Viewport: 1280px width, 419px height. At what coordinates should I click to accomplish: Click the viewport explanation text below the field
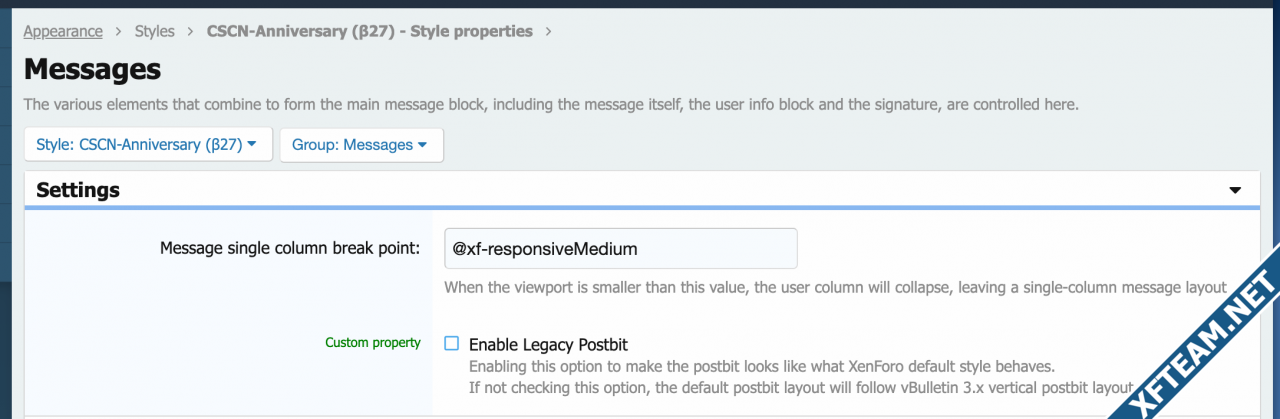pos(835,288)
